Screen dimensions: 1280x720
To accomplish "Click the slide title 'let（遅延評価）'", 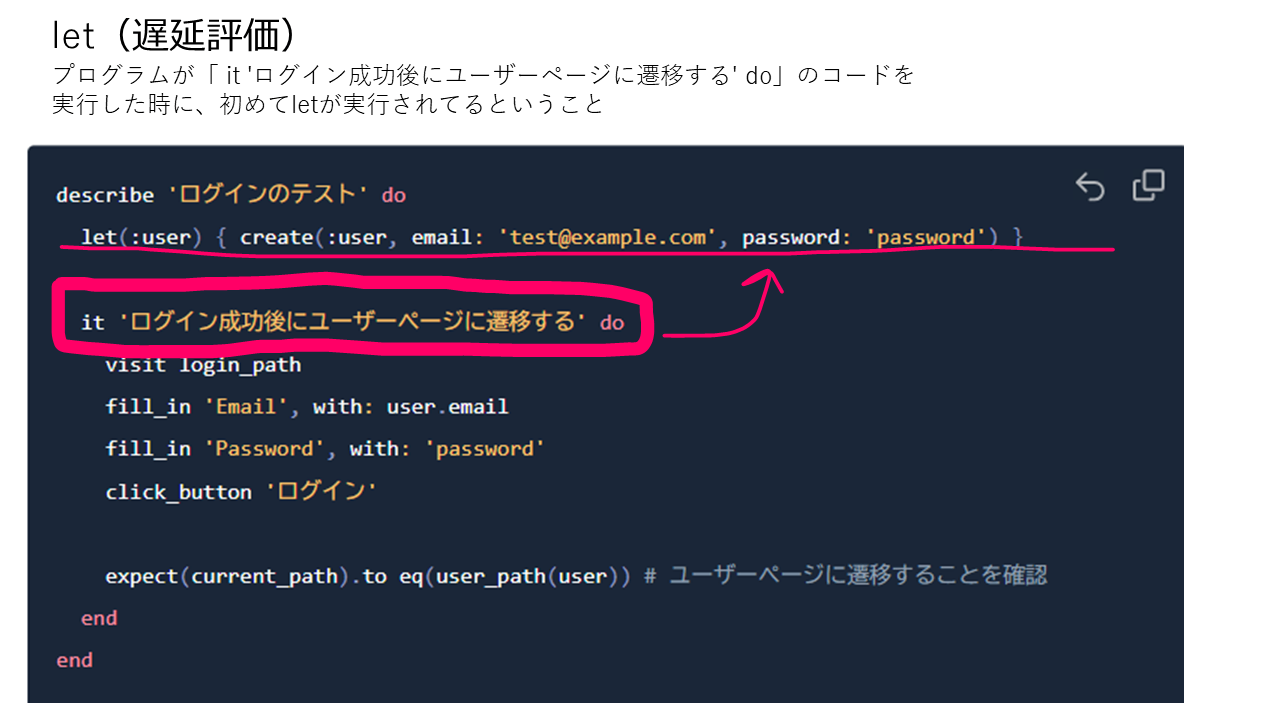I will pyautogui.click(x=177, y=37).
